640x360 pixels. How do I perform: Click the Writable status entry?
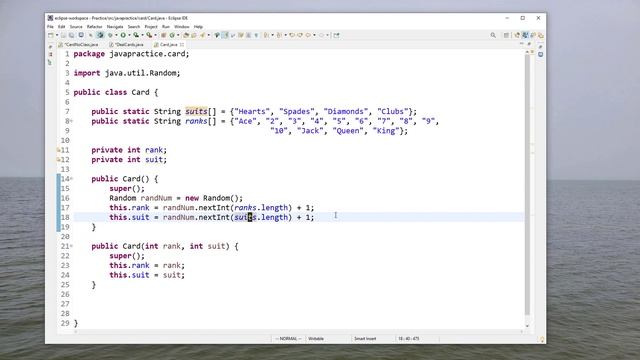pyautogui.click(x=316, y=339)
